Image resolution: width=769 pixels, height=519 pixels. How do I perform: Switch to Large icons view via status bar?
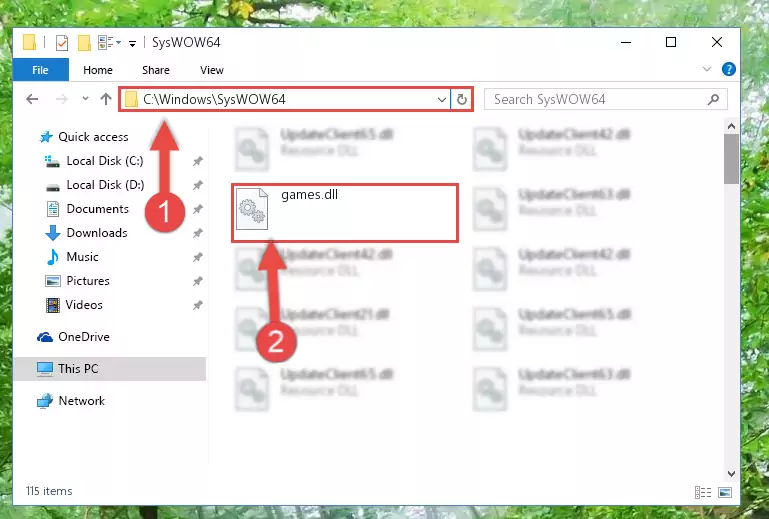[725, 492]
